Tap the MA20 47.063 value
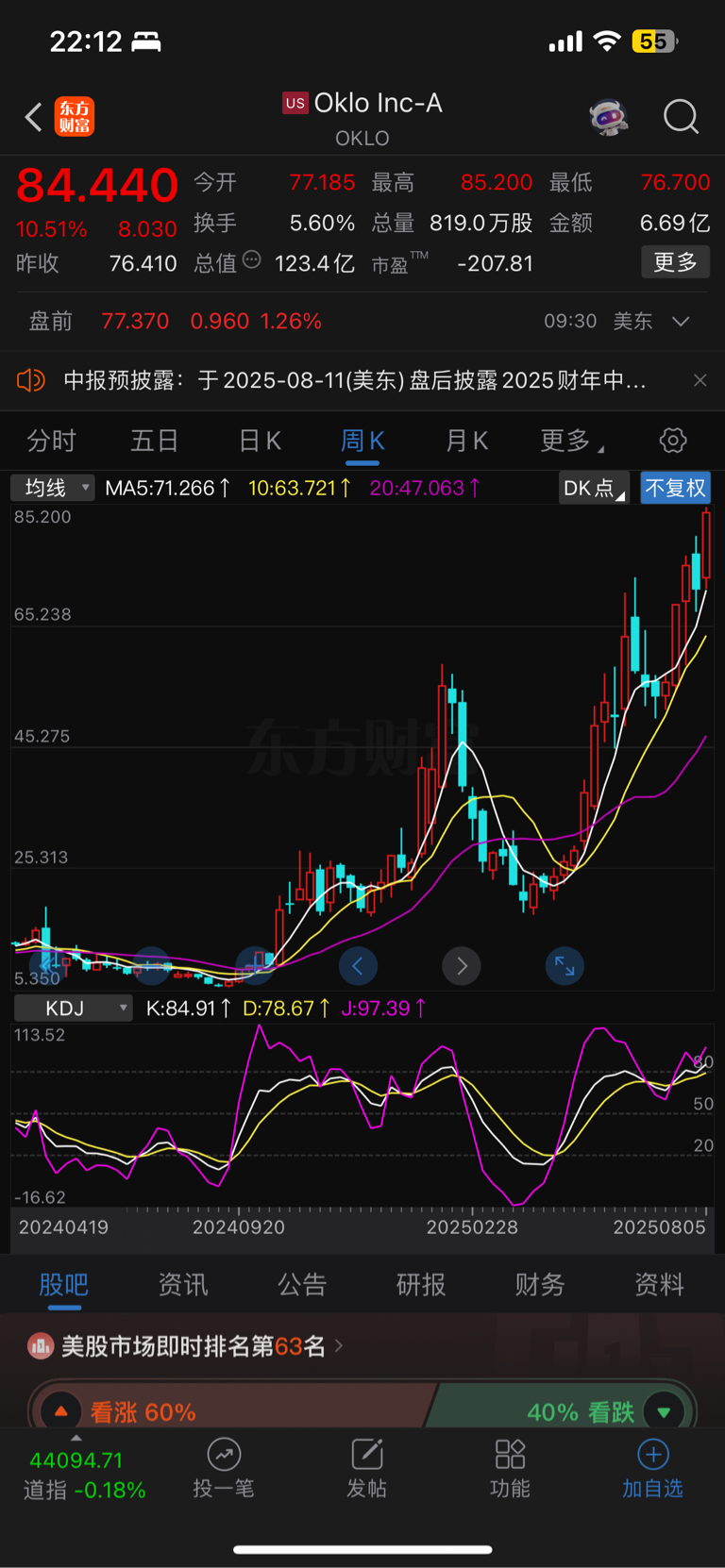Image resolution: width=725 pixels, height=1568 pixels. click(425, 488)
